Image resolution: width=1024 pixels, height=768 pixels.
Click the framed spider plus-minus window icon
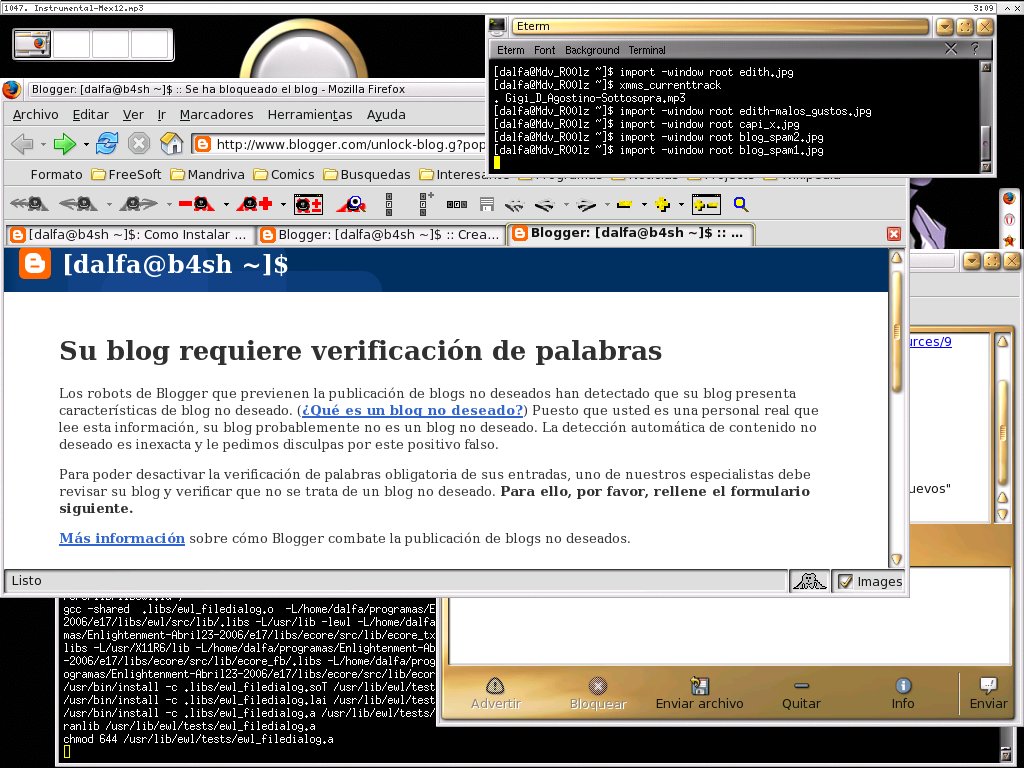click(x=308, y=204)
